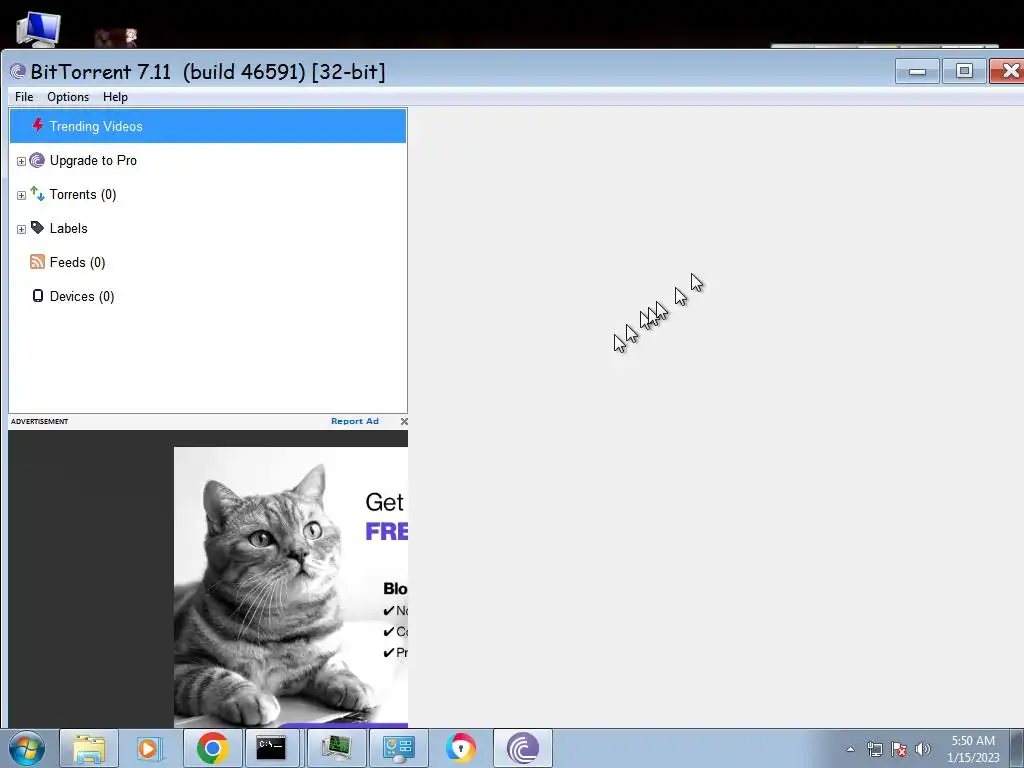This screenshot has height=768, width=1024.
Task: Click the Labels tag icon
Action: 37,228
